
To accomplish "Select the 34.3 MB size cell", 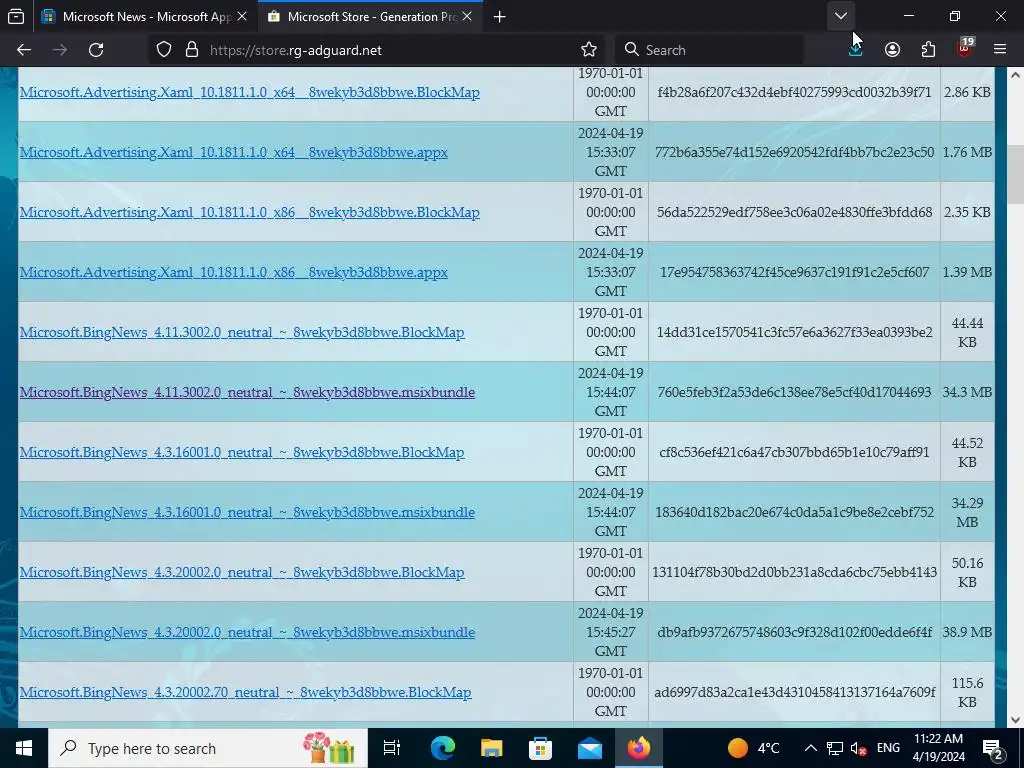I will [967, 392].
